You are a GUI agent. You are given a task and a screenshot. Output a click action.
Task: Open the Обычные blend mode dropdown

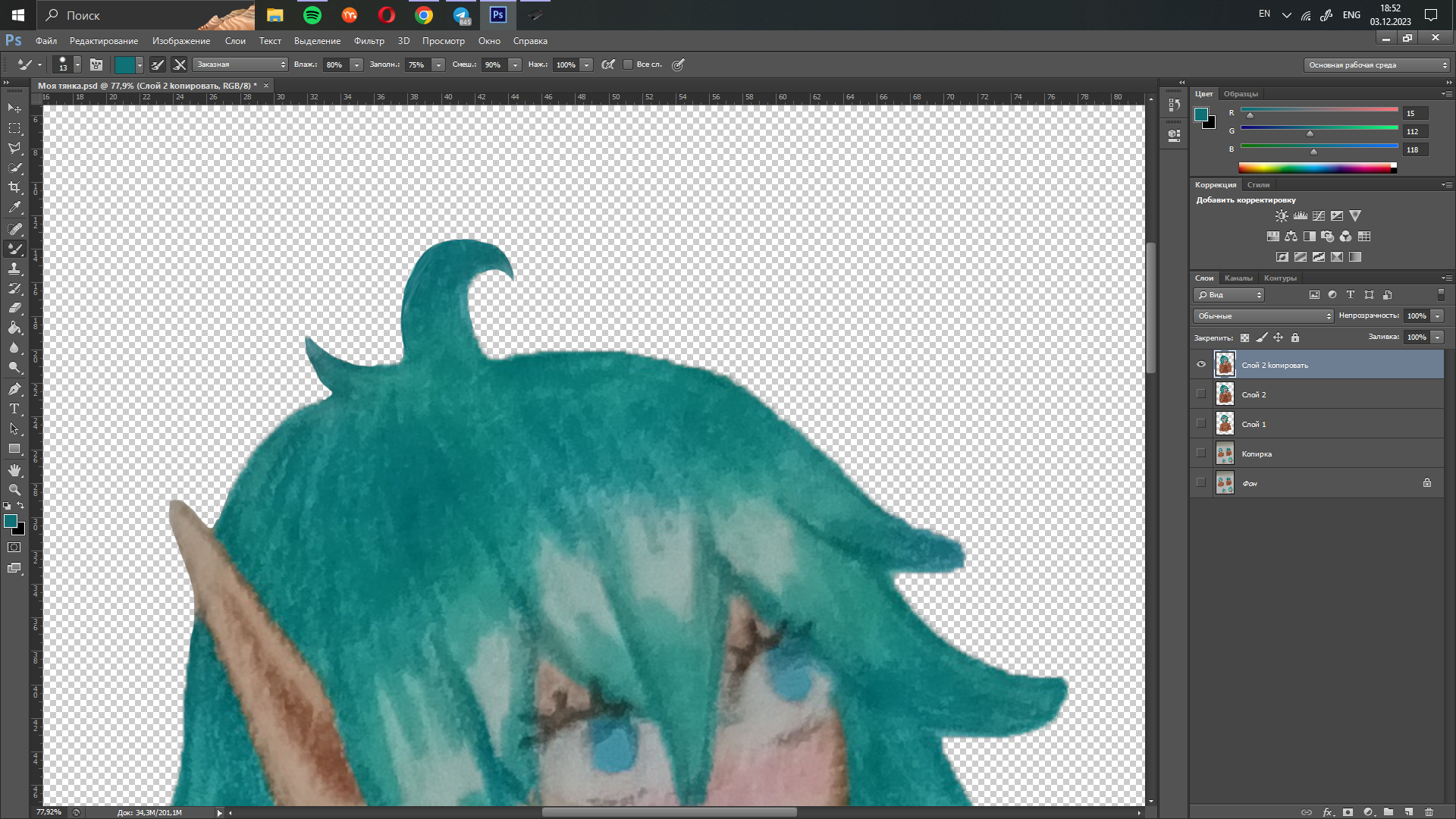[x=1263, y=316]
